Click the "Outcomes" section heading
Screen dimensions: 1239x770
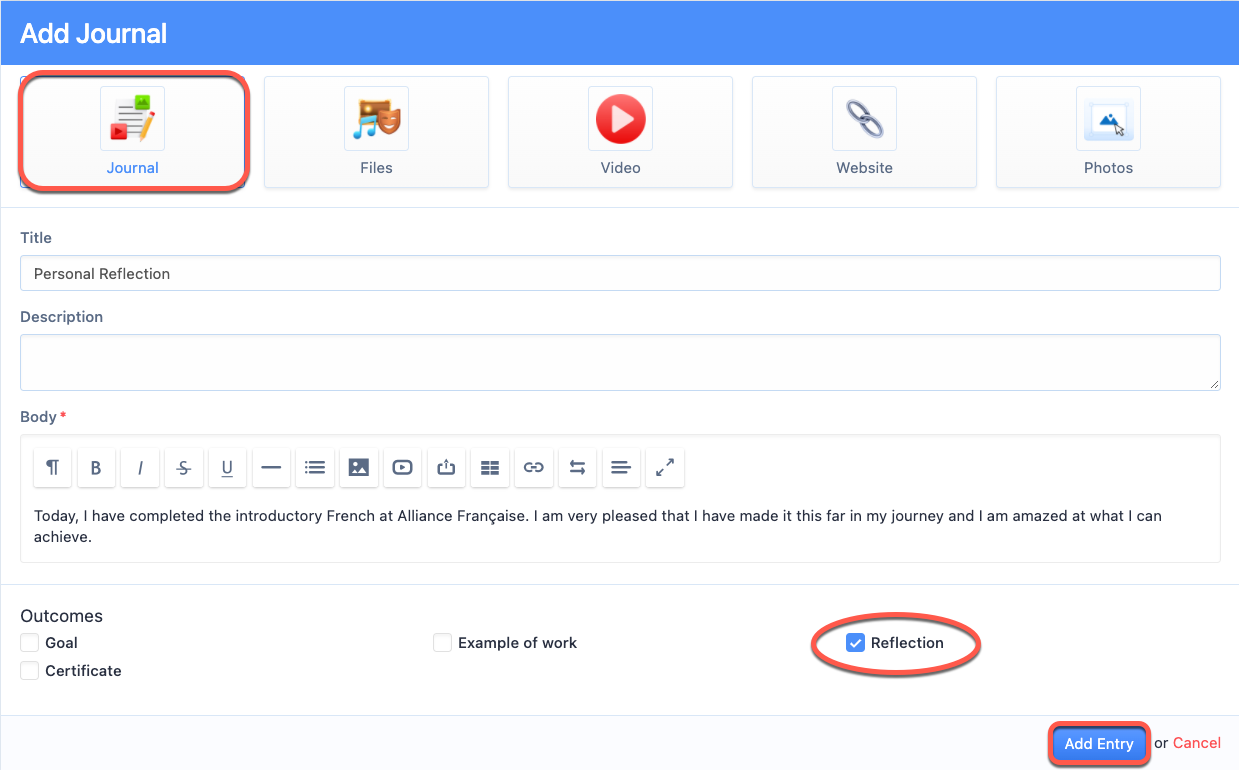[x=62, y=616]
